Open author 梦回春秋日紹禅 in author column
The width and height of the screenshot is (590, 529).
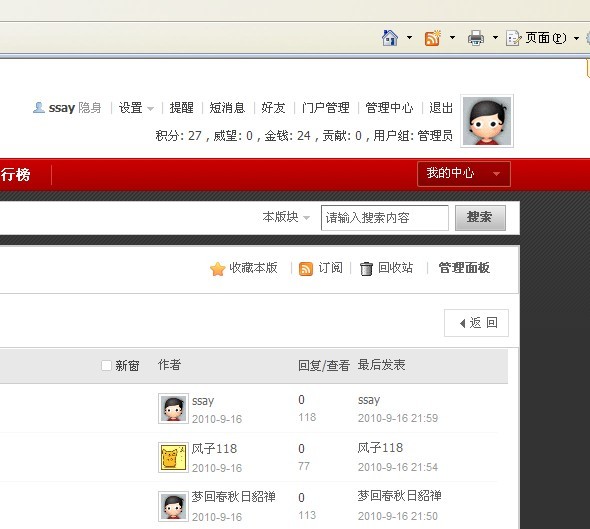(x=234, y=497)
